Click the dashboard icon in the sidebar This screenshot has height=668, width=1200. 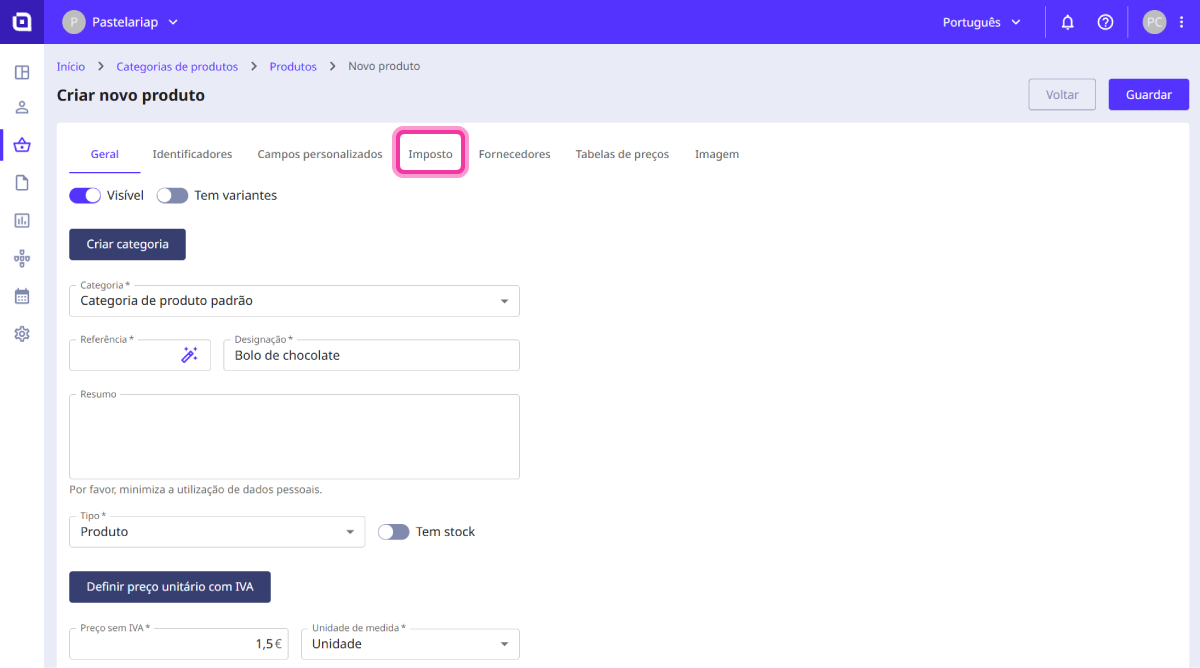[22, 72]
